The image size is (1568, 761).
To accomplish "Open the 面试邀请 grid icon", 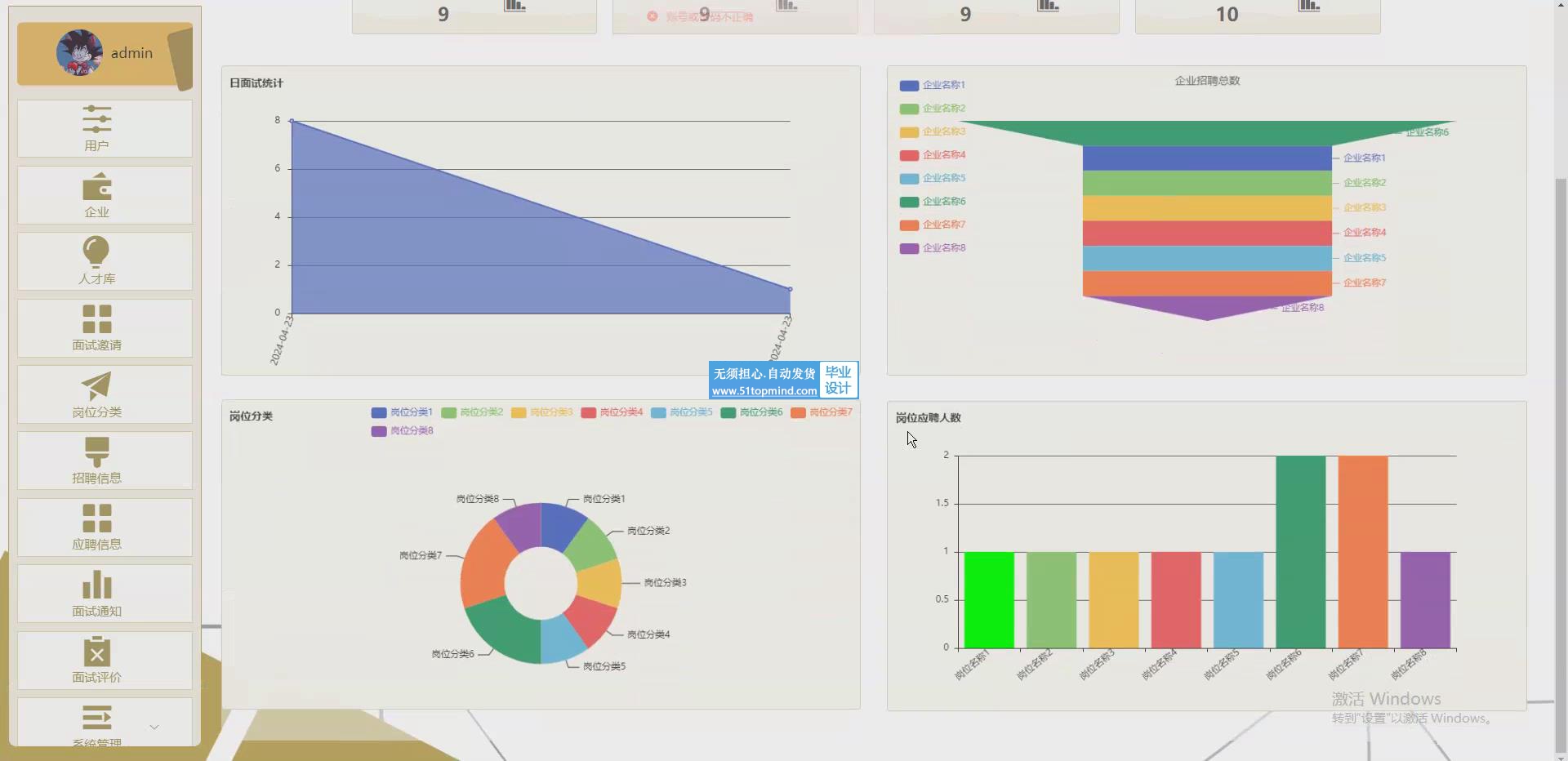I will [x=96, y=318].
